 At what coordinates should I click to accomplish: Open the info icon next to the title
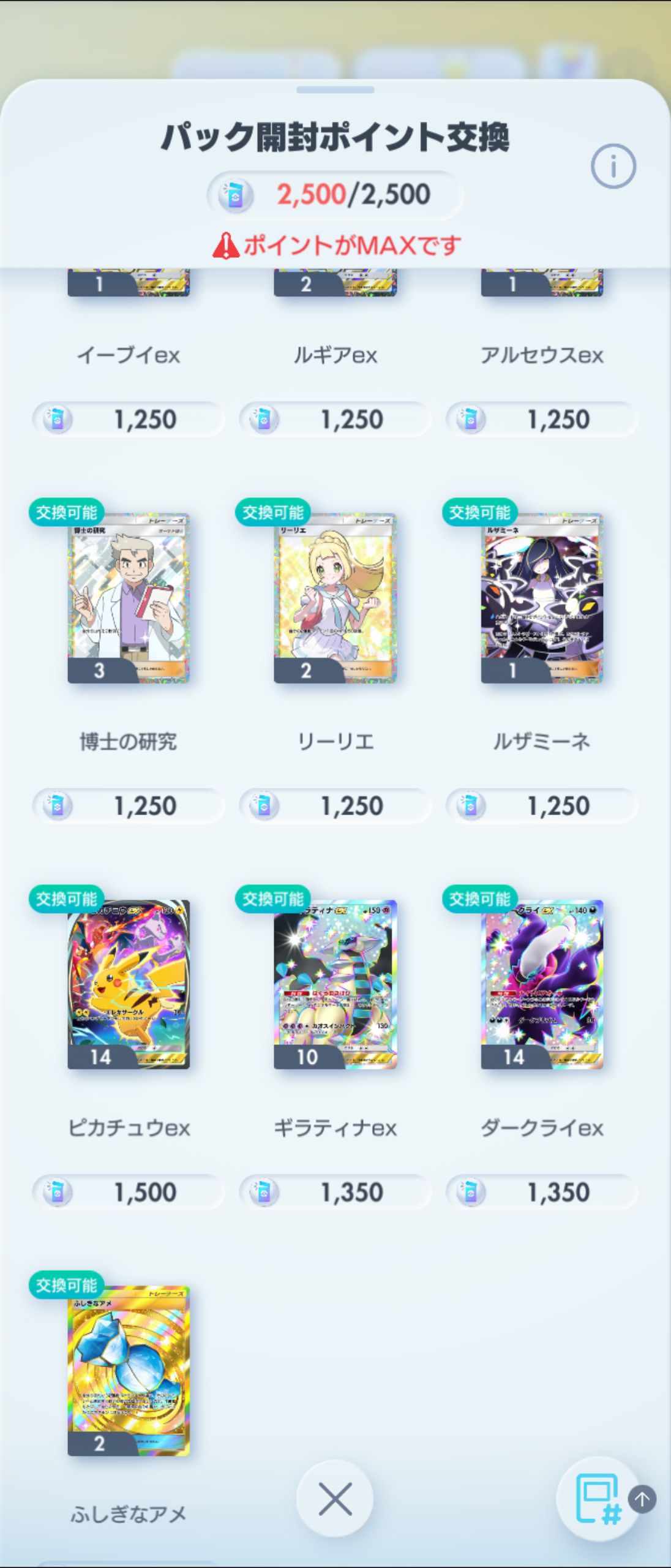pyautogui.click(x=613, y=166)
